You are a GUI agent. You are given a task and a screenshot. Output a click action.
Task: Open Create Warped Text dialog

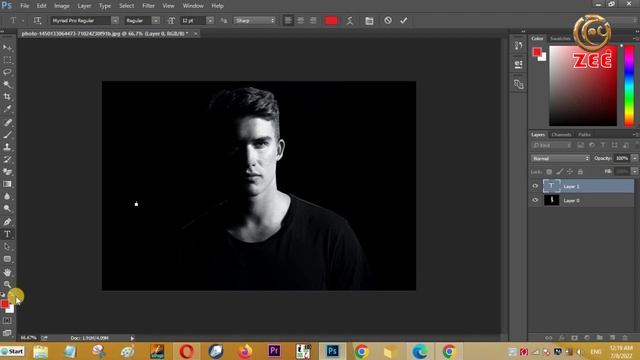[350, 20]
